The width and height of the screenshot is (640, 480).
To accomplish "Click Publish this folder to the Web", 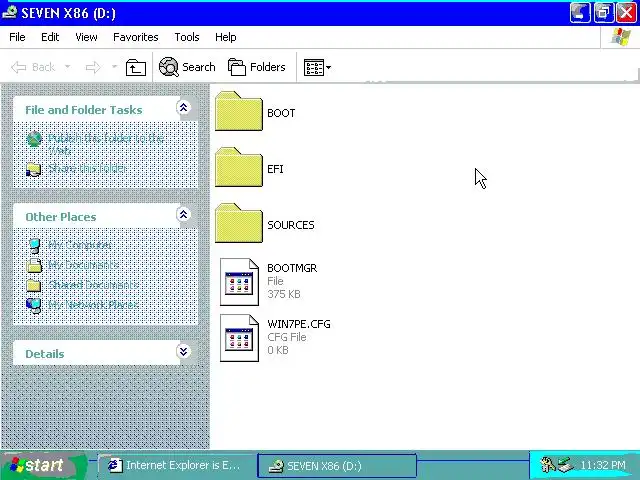I will pyautogui.click(x=106, y=144).
